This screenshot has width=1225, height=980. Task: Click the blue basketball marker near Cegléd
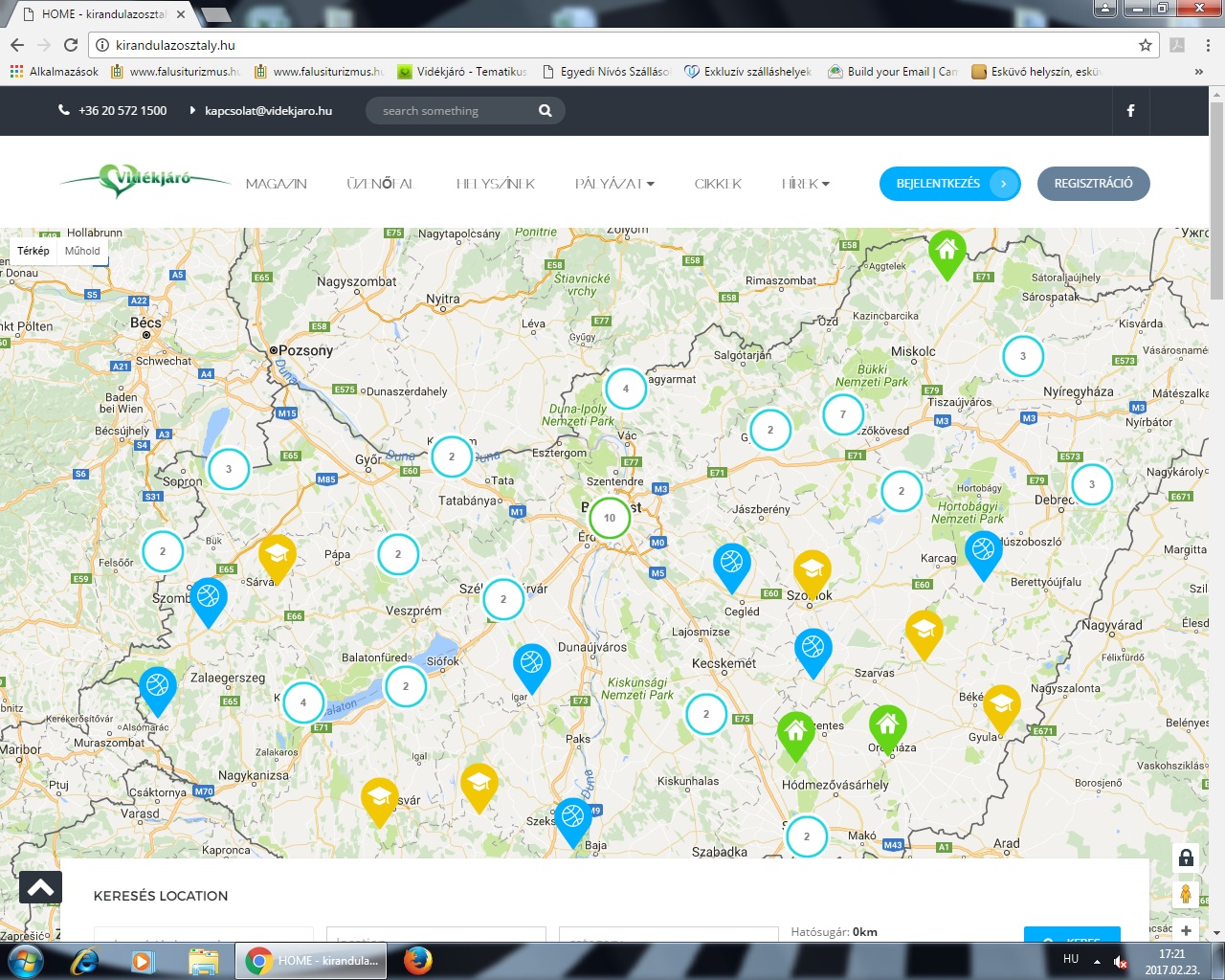click(x=731, y=563)
